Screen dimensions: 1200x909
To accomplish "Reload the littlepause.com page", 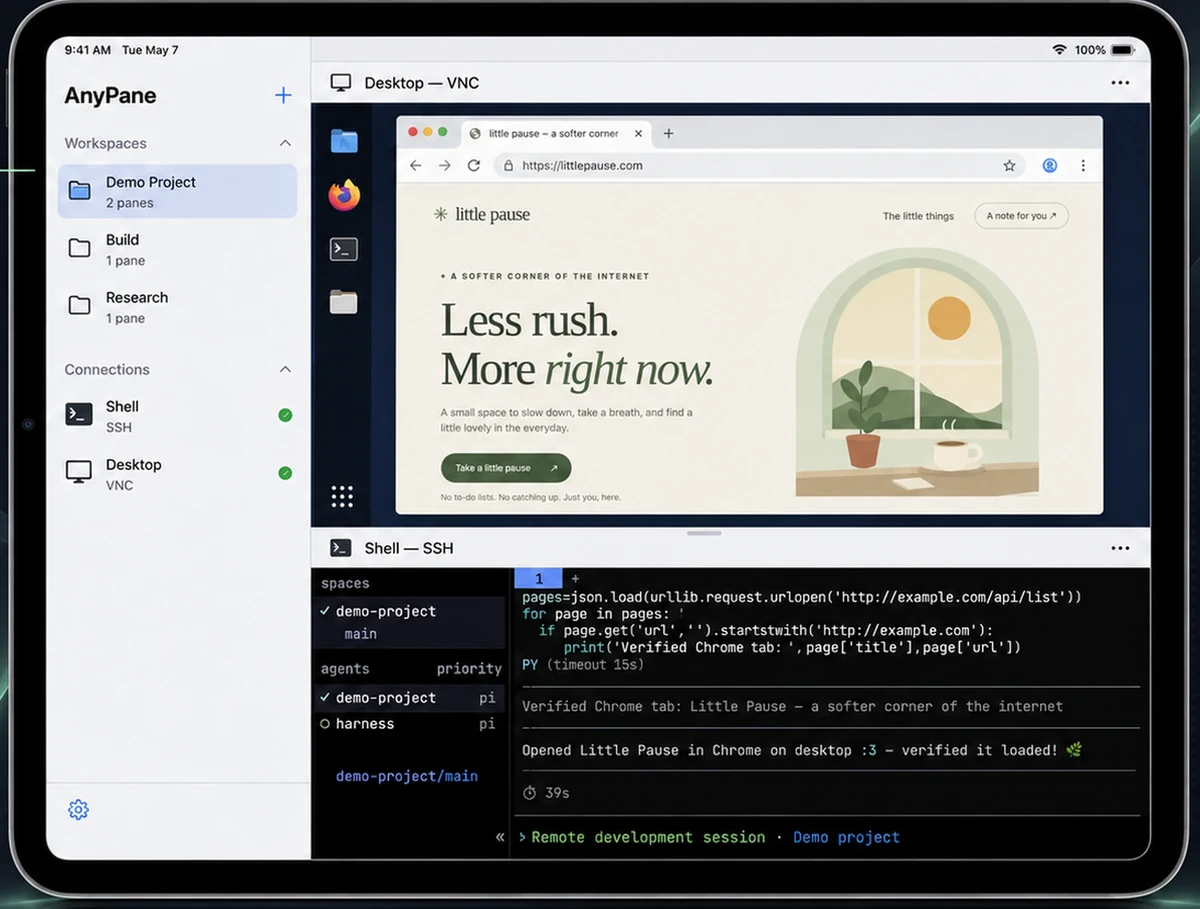I will click(x=474, y=165).
